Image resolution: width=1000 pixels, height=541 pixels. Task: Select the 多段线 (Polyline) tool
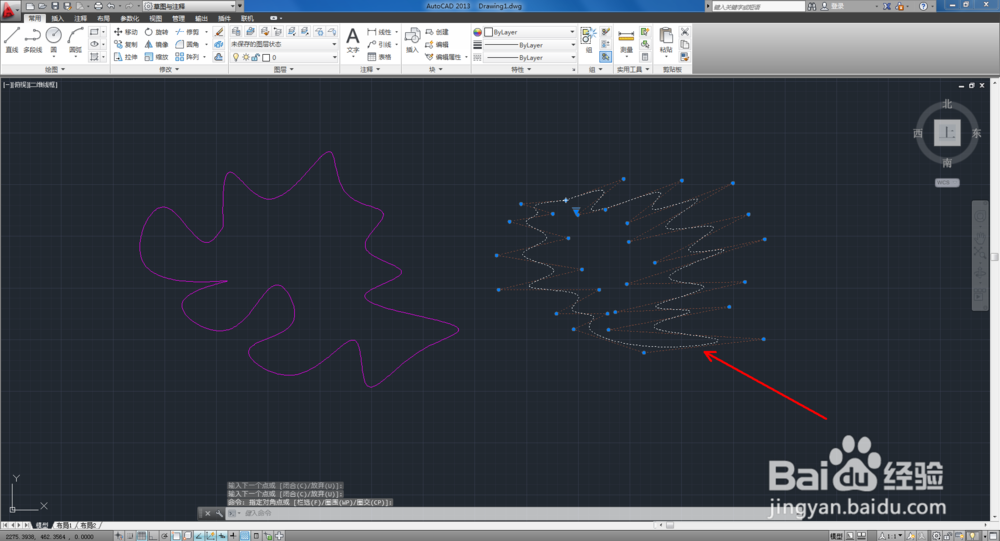point(33,40)
